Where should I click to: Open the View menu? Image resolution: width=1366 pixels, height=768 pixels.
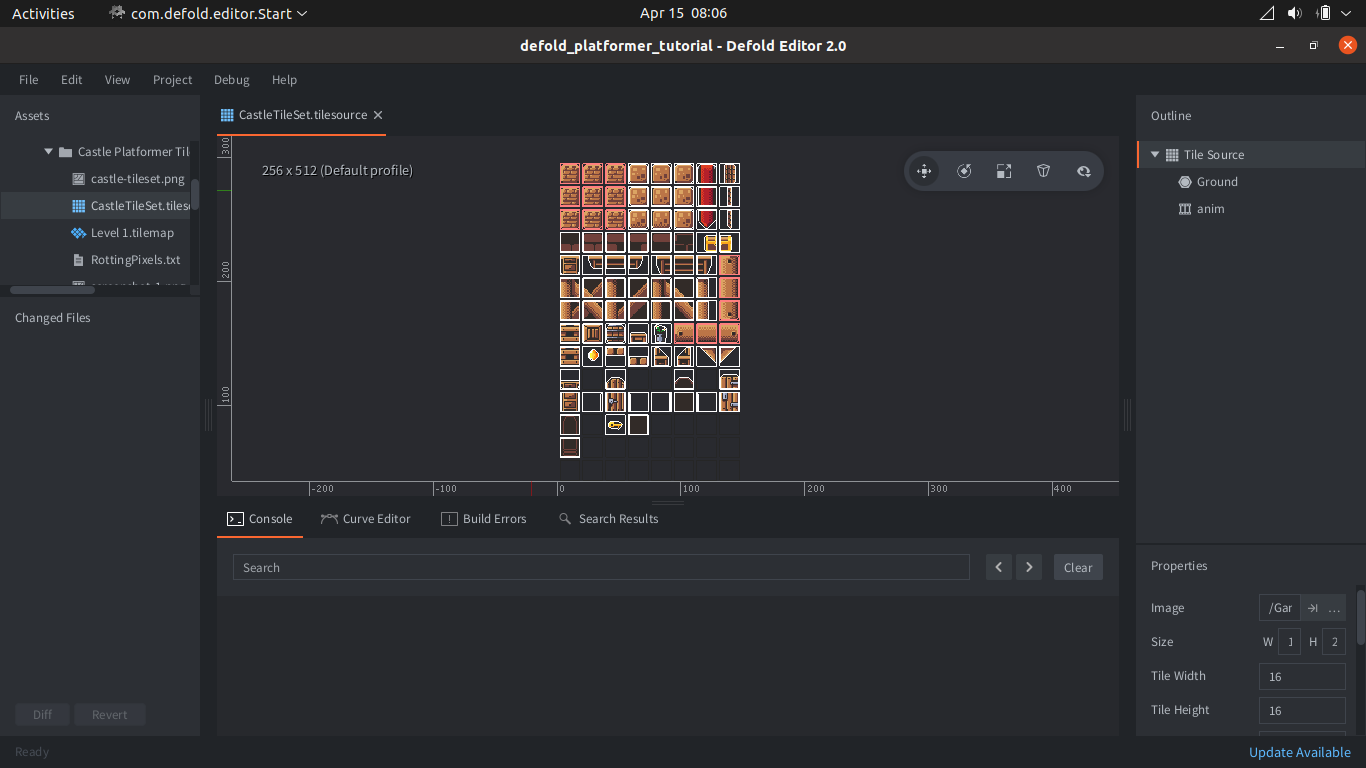[118, 80]
